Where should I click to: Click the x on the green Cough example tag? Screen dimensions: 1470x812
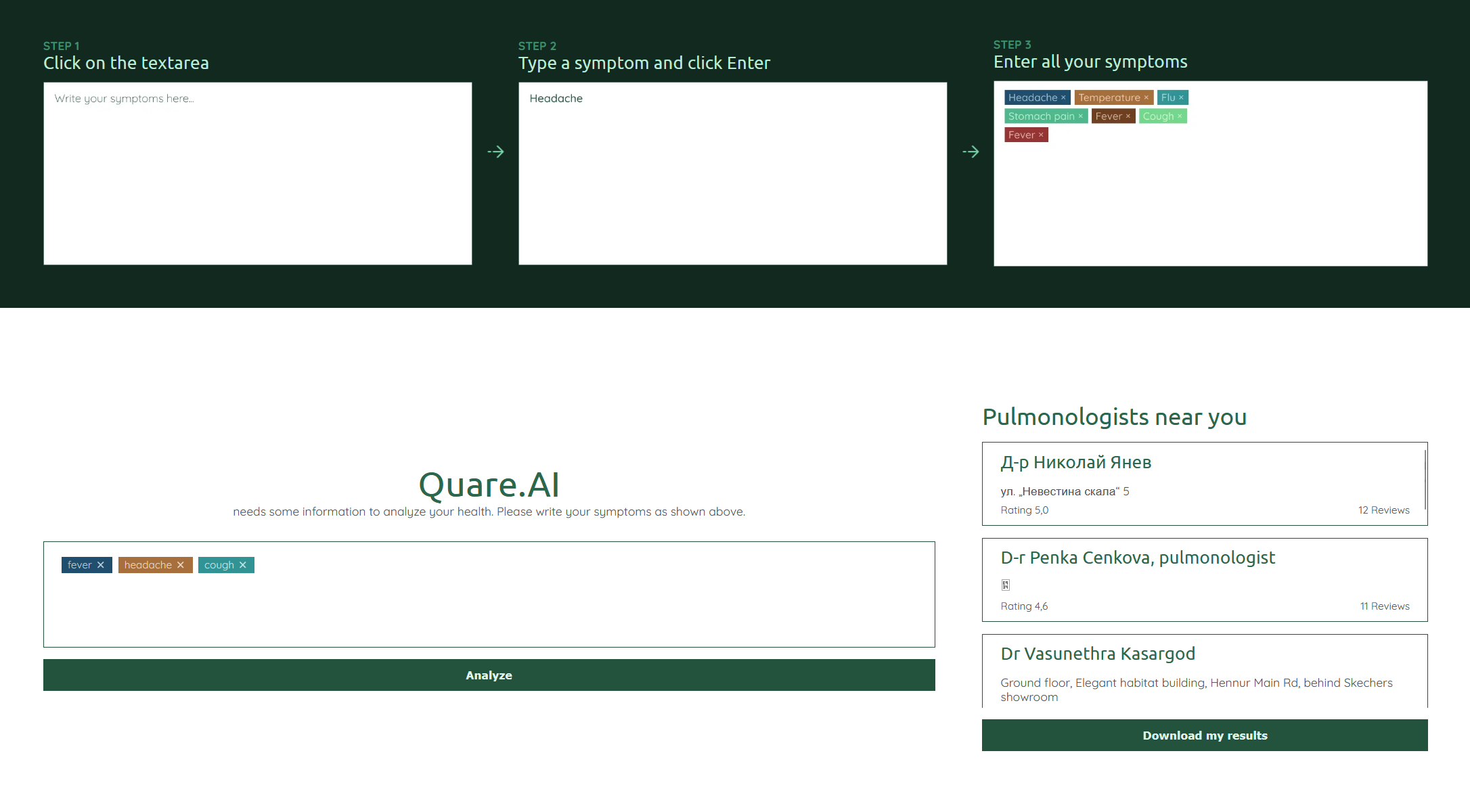1180,116
